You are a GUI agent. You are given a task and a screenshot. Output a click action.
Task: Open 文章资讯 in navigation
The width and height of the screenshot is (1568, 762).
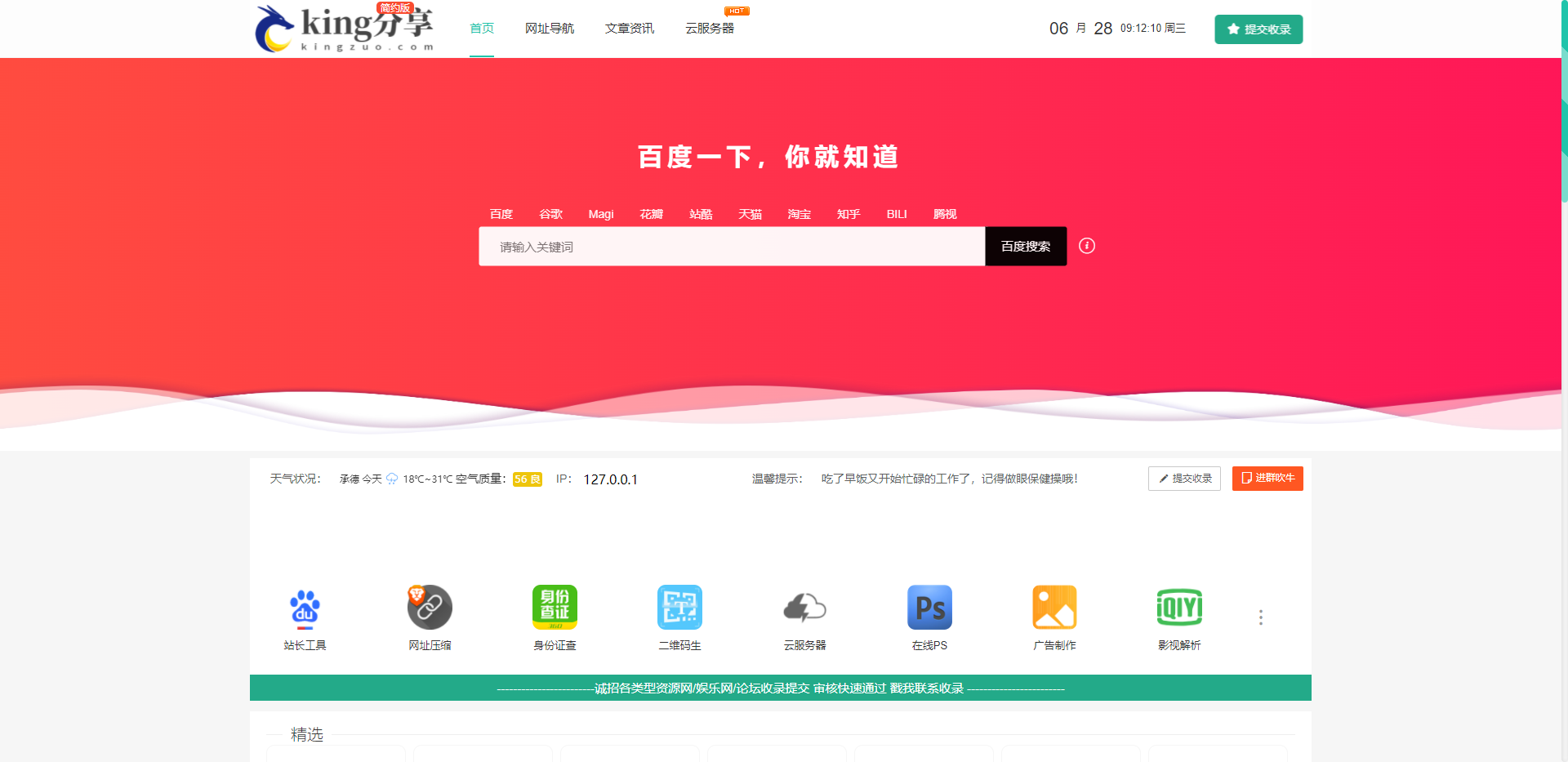[630, 29]
